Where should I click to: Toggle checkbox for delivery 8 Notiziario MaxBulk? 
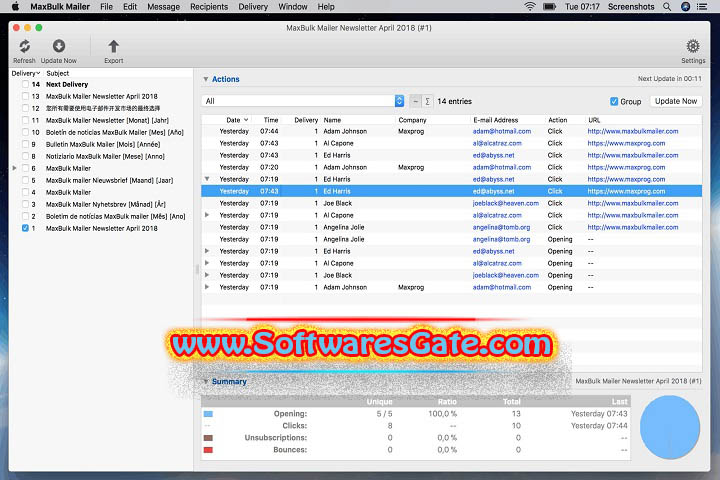pyautogui.click(x=25, y=156)
